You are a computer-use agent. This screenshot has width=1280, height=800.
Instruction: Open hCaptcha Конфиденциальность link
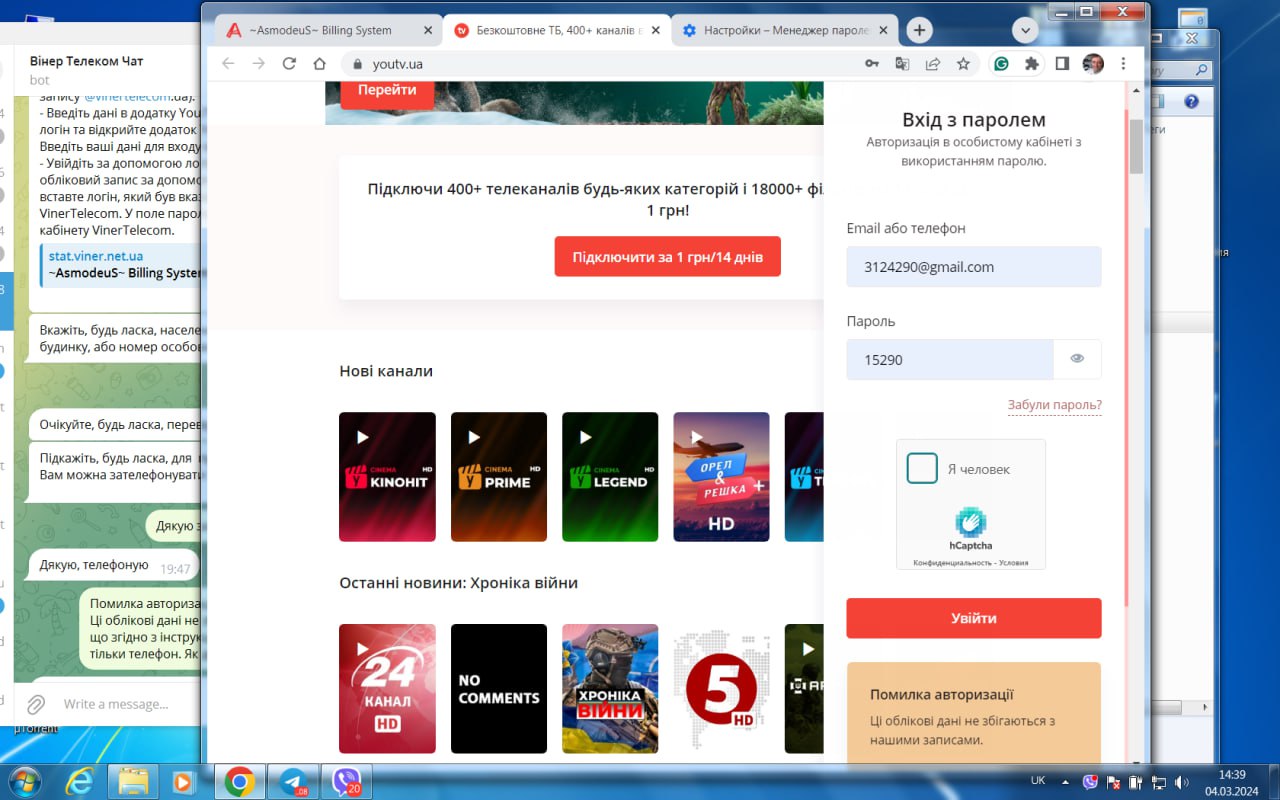[x=951, y=563]
